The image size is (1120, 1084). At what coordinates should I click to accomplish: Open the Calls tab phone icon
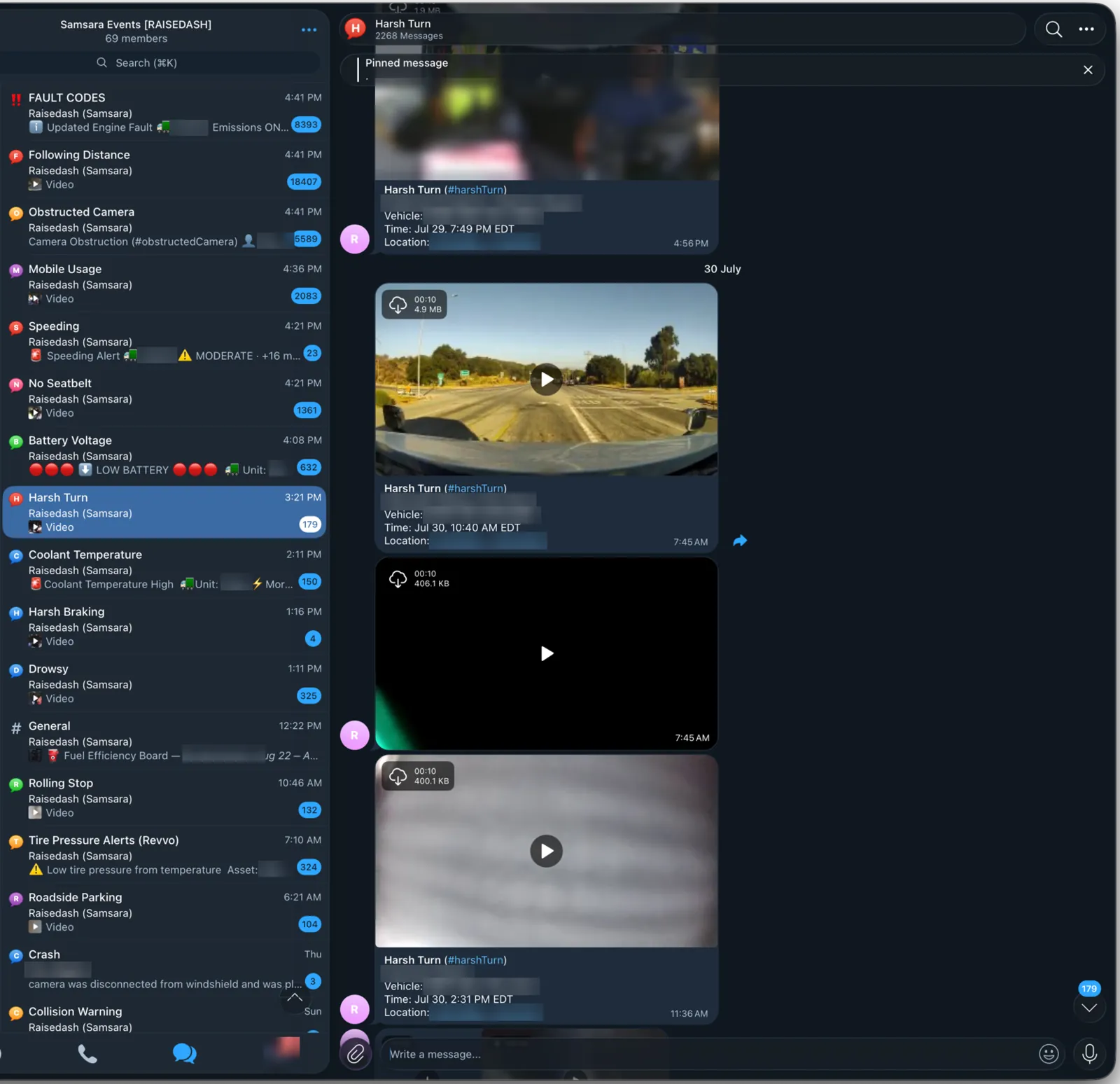pyautogui.click(x=87, y=1053)
